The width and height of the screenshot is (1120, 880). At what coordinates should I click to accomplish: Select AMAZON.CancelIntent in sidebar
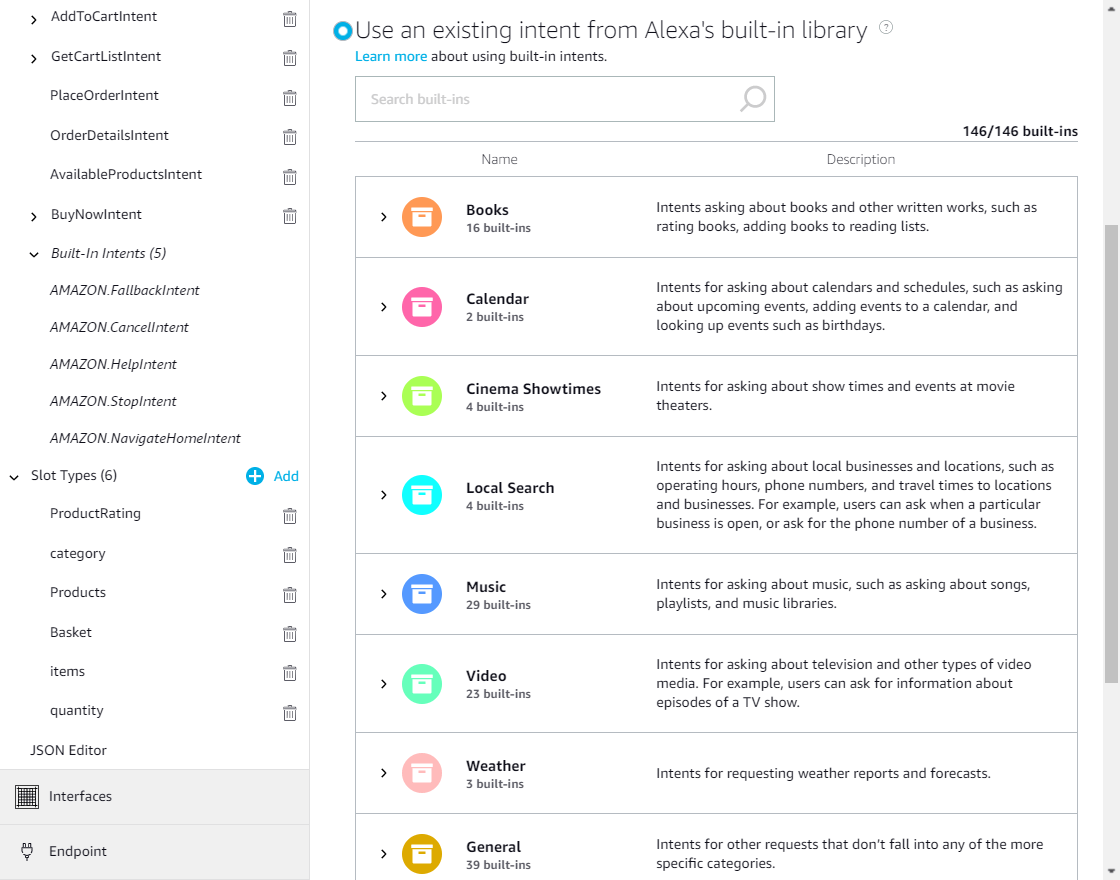(x=119, y=327)
